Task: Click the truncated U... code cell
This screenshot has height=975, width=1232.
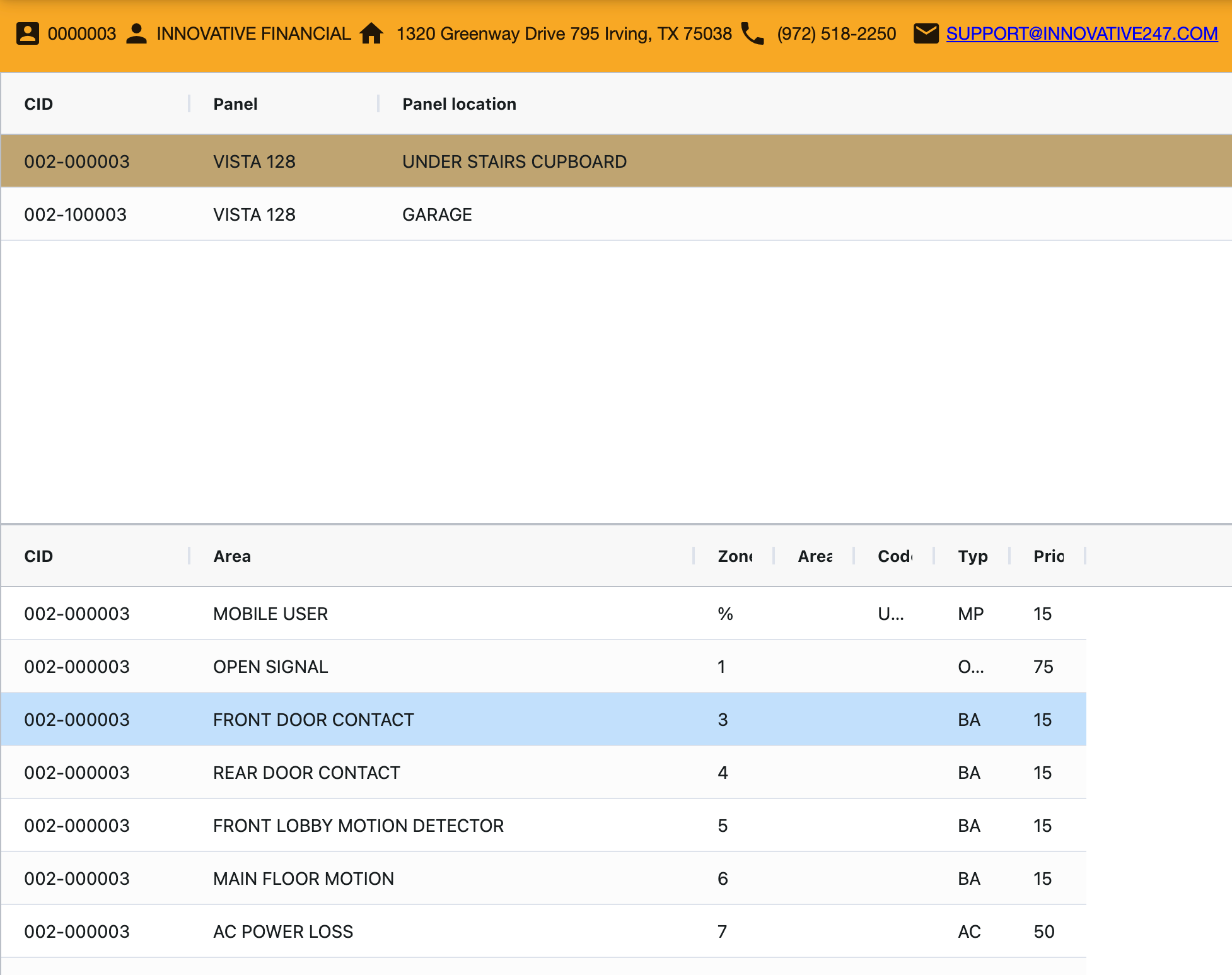Action: tap(890, 614)
